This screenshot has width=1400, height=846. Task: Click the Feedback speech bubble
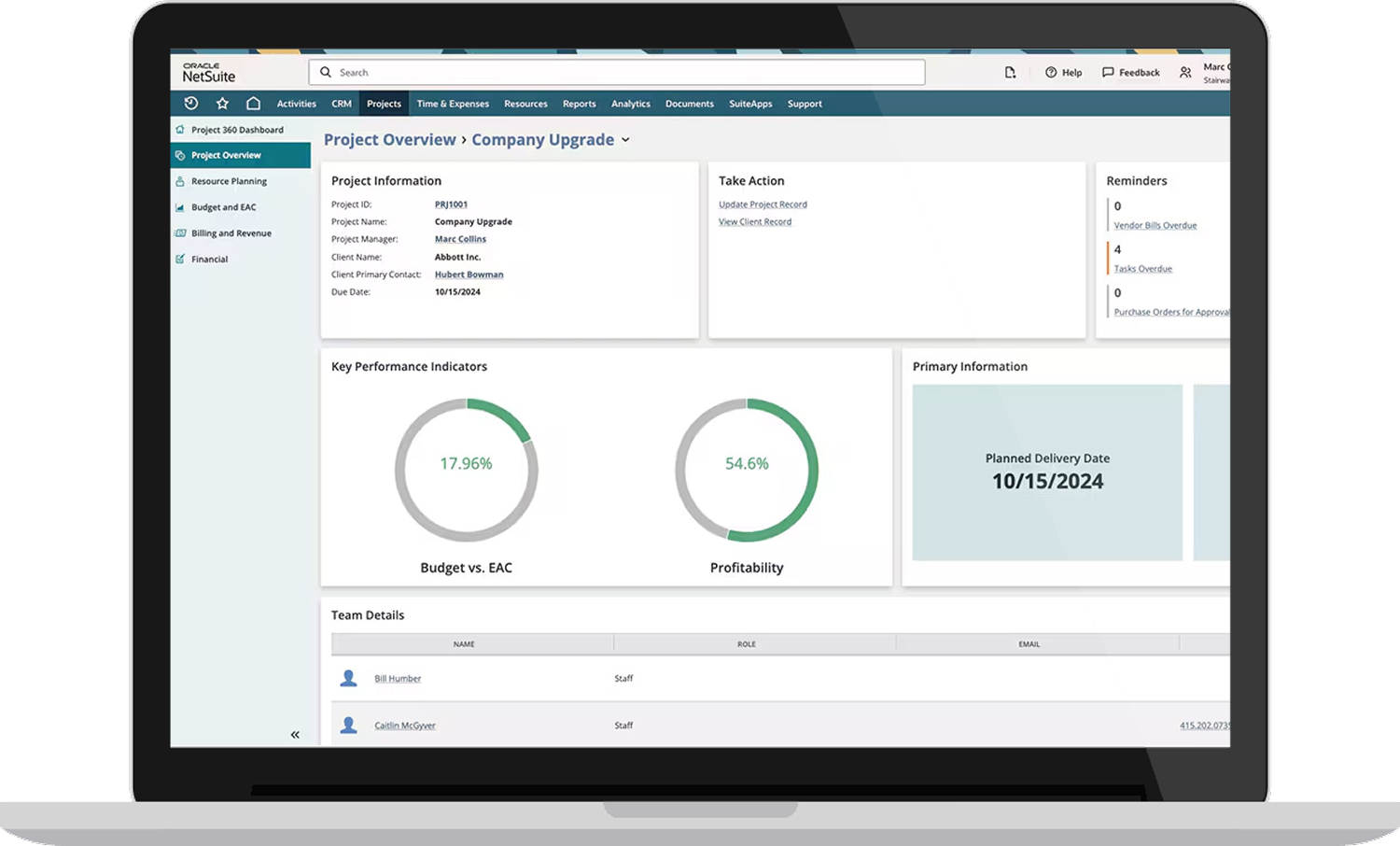pyautogui.click(x=1108, y=73)
